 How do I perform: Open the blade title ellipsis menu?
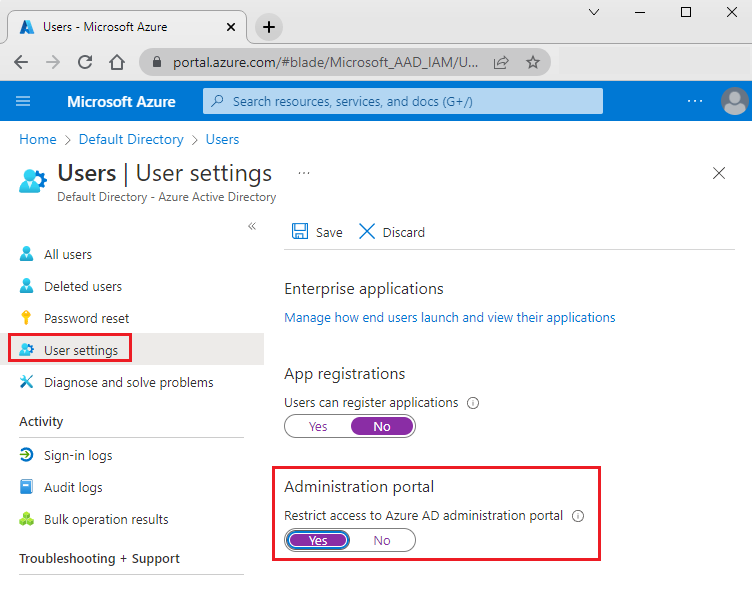point(304,173)
